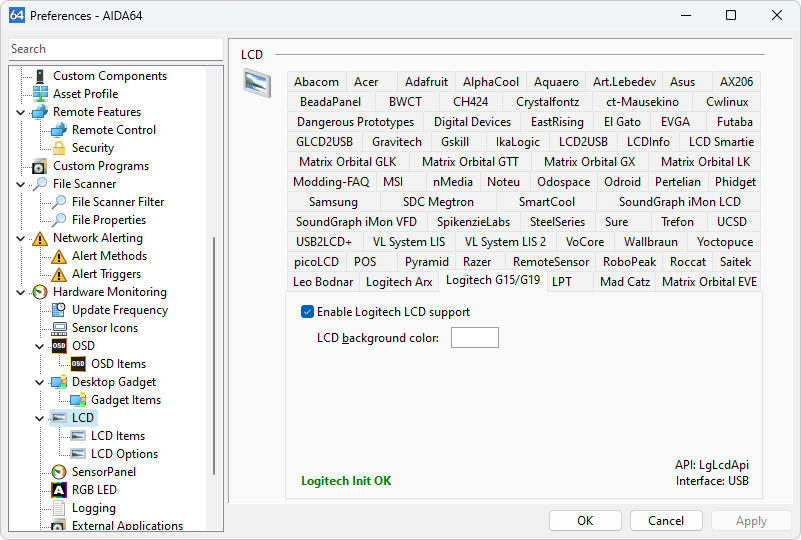801x540 pixels.
Task: Click the Update Frequency icon
Action: (59, 310)
